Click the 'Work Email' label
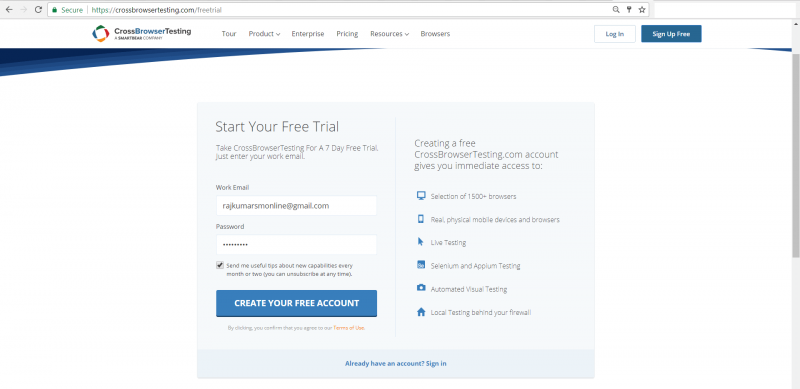 click(232, 187)
